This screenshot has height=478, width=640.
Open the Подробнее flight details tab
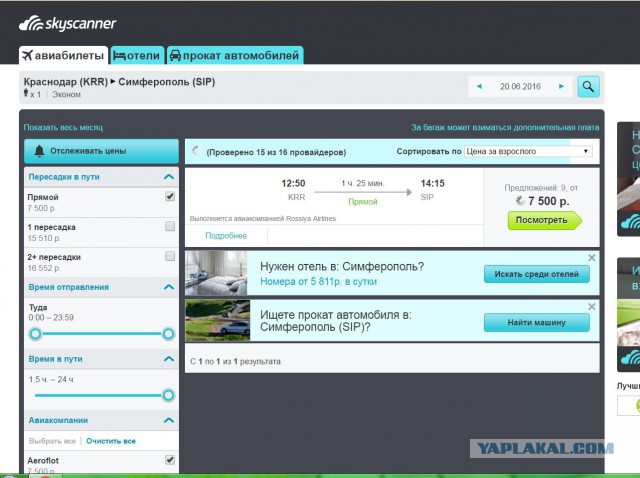coord(226,236)
